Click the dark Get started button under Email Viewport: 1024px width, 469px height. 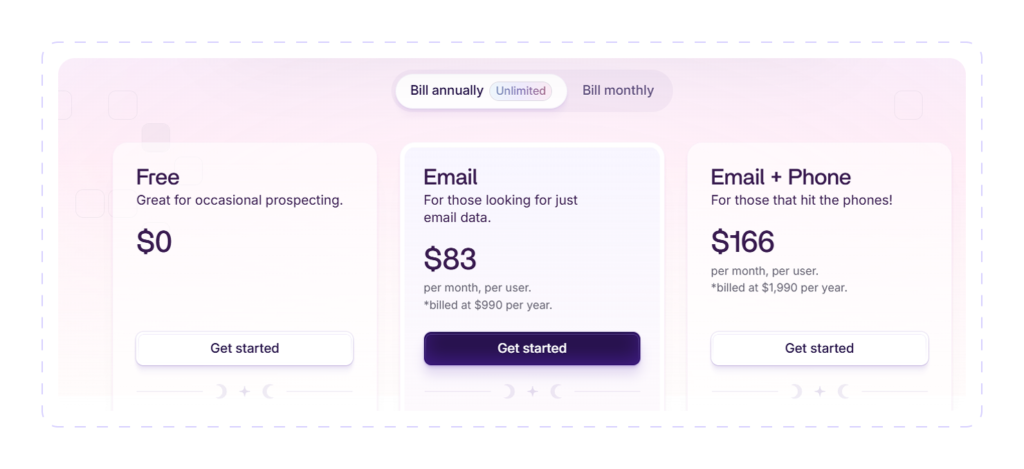pyautogui.click(x=532, y=348)
